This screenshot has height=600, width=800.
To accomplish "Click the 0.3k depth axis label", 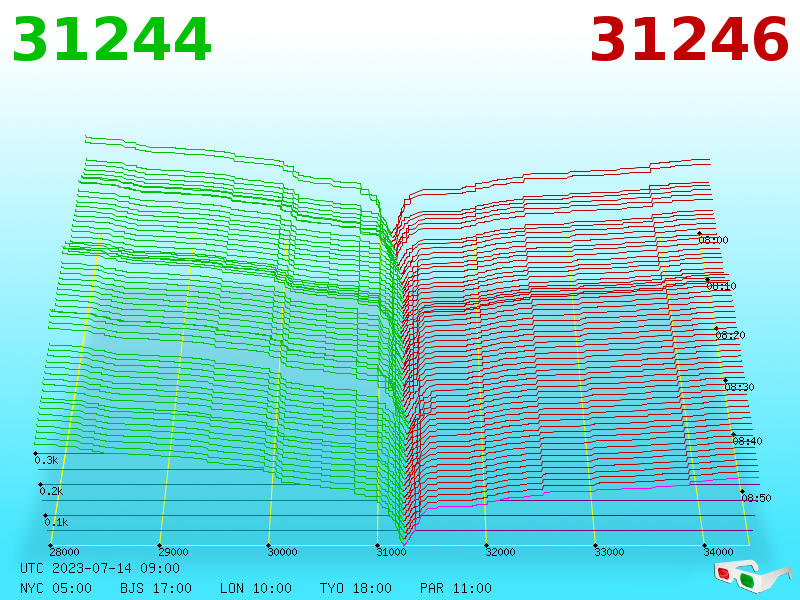I will (x=46, y=460).
